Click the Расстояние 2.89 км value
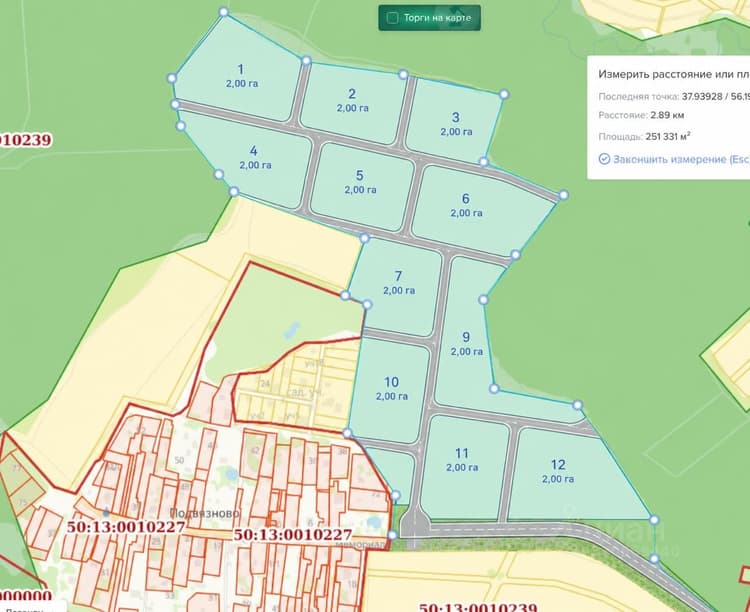Image resolution: width=750 pixels, height=612 pixels. 667,115
